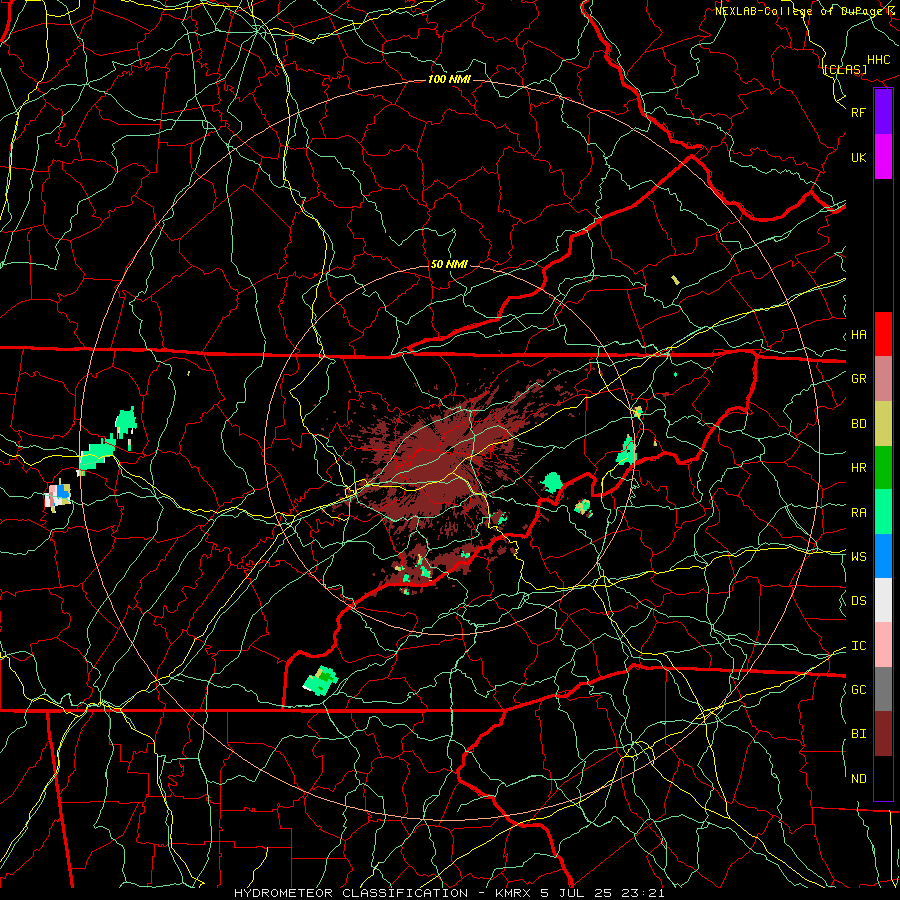Click the RF purple legend swatch

coord(883,112)
